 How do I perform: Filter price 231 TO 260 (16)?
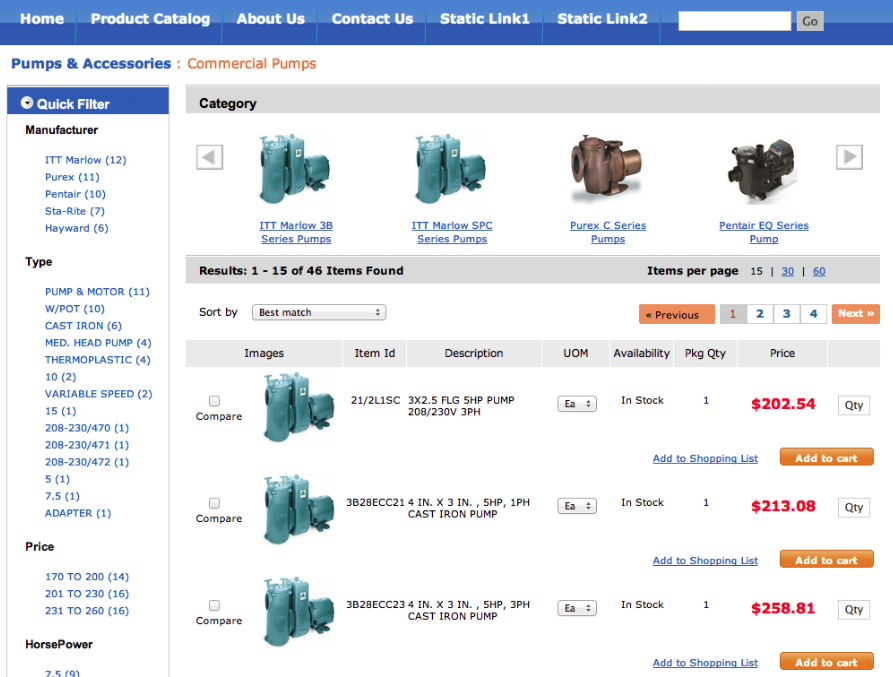(x=87, y=611)
